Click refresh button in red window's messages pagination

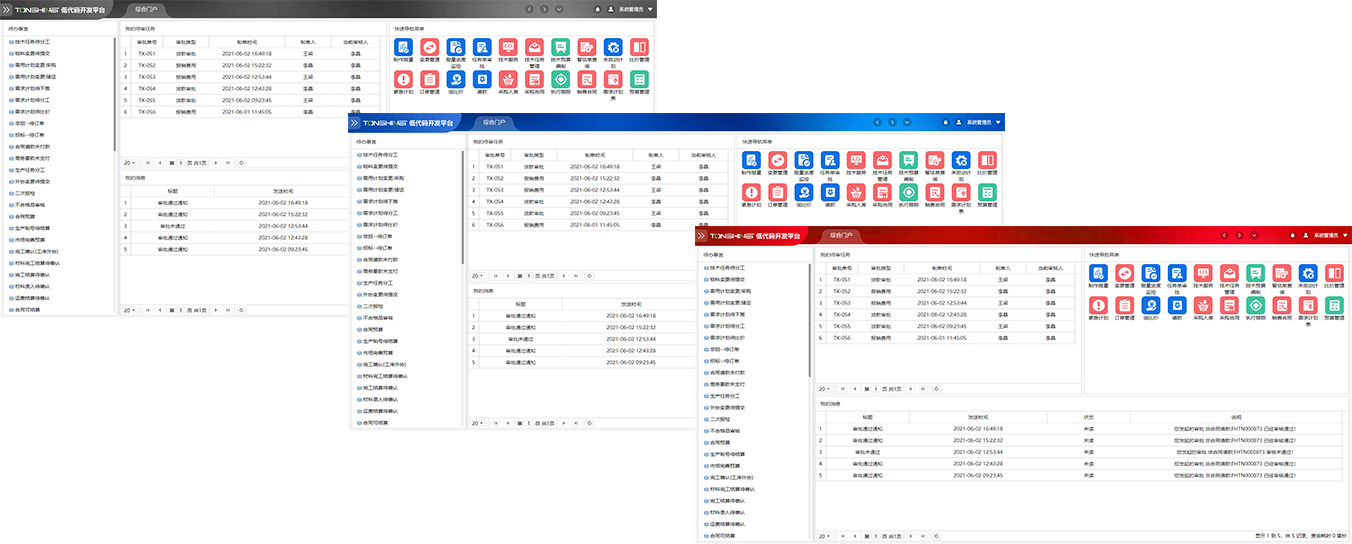point(937,536)
